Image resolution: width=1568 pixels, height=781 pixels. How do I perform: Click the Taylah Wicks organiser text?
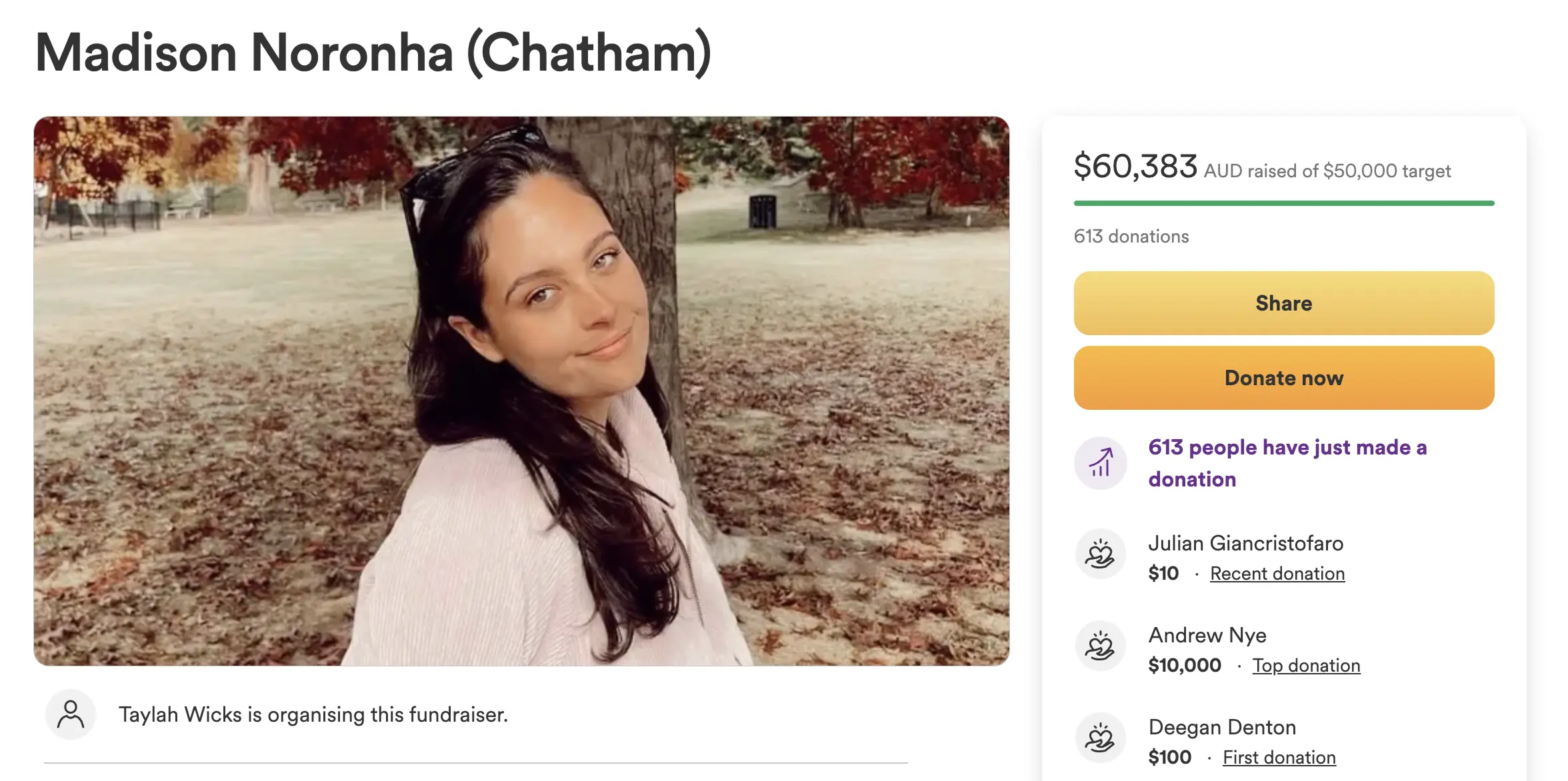click(313, 714)
